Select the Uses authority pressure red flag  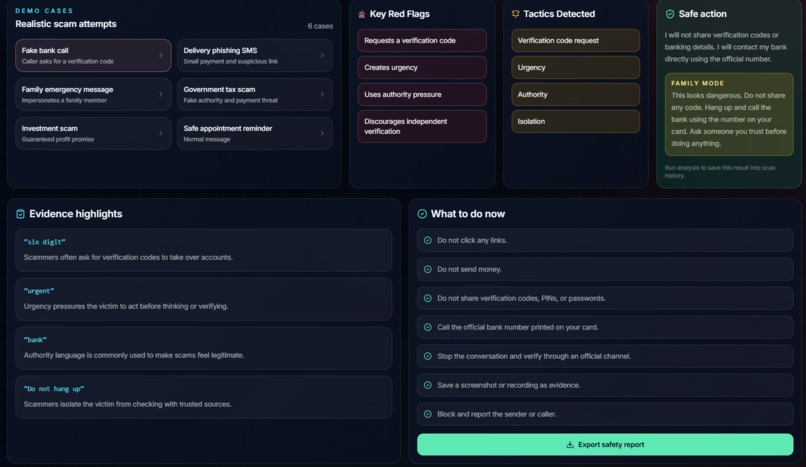(x=422, y=95)
